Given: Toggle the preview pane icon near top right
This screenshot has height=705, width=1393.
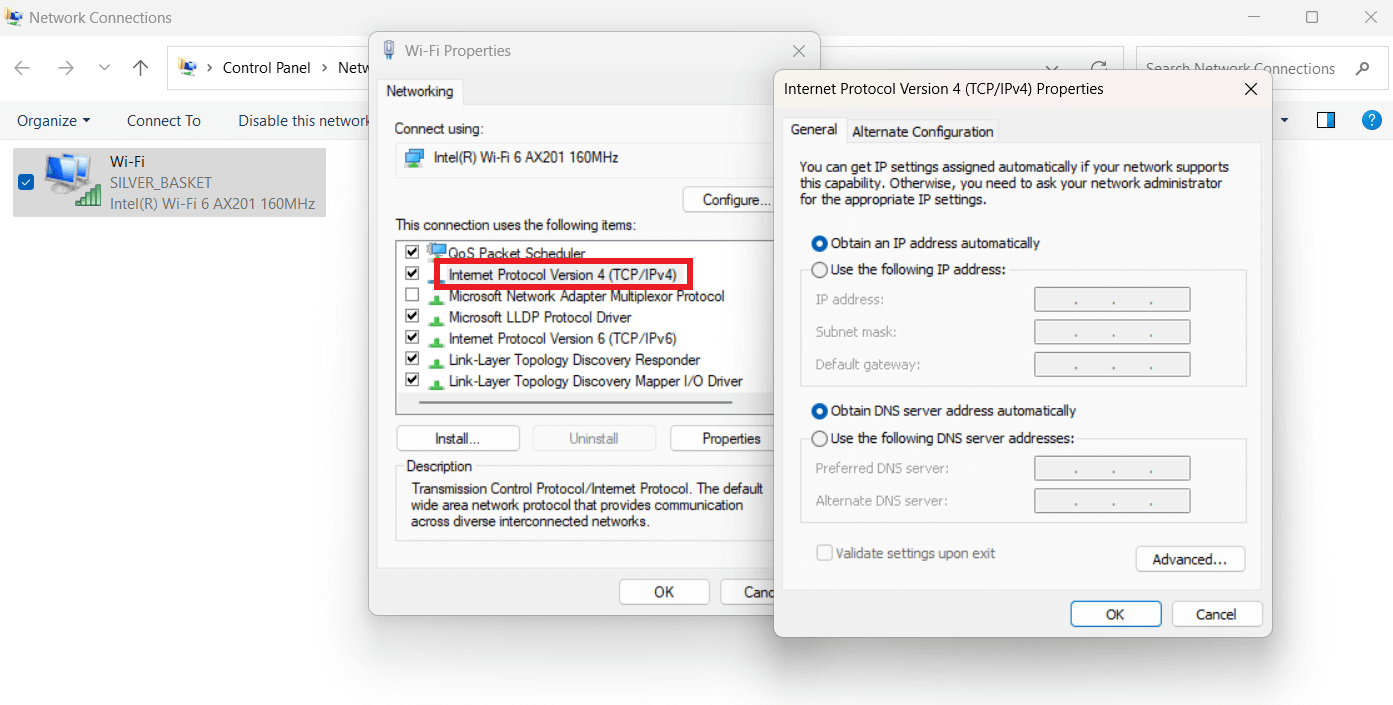Looking at the screenshot, I should pos(1325,119).
